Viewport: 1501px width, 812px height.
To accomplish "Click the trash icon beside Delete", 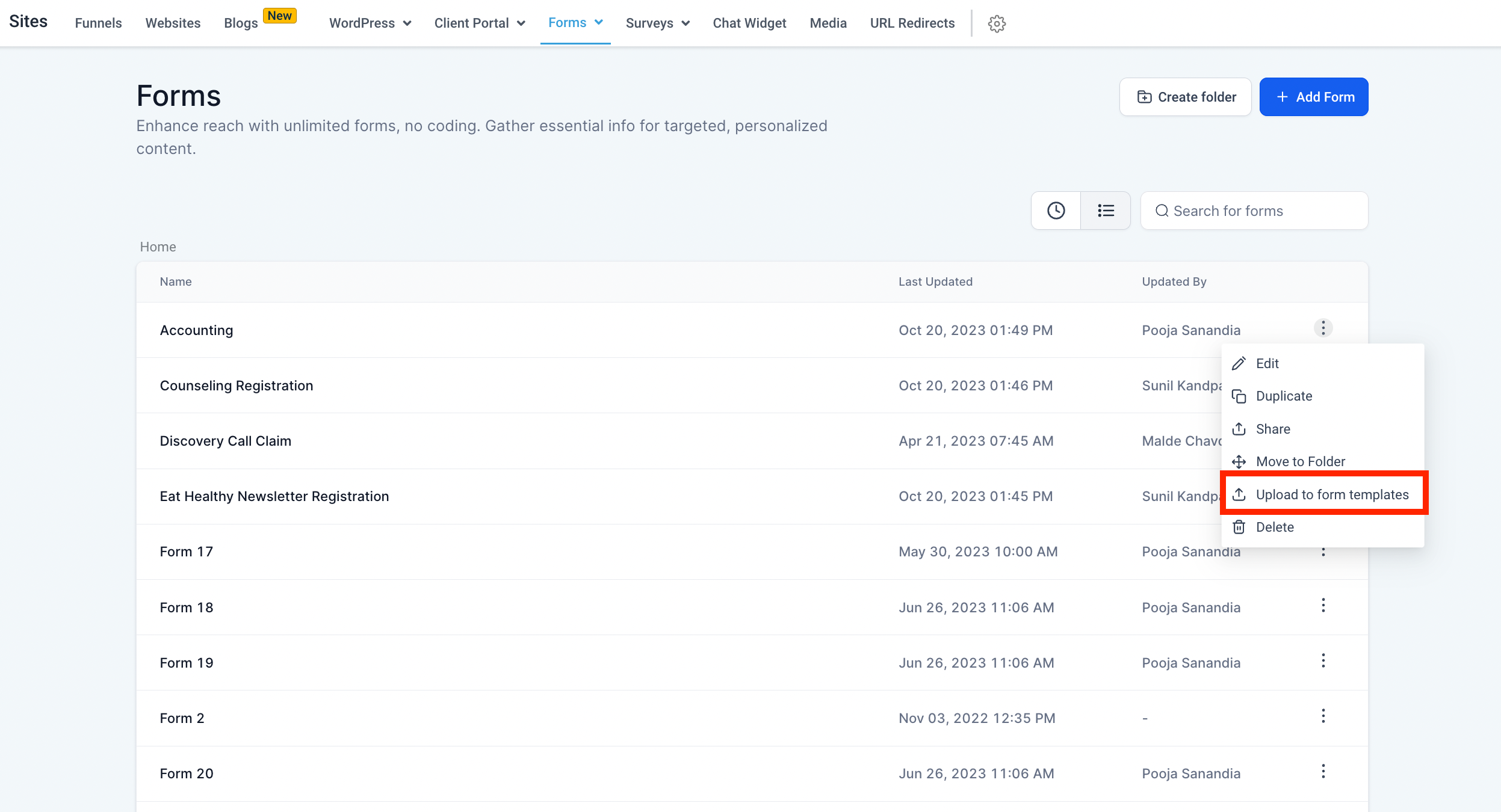I will coord(1239,527).
